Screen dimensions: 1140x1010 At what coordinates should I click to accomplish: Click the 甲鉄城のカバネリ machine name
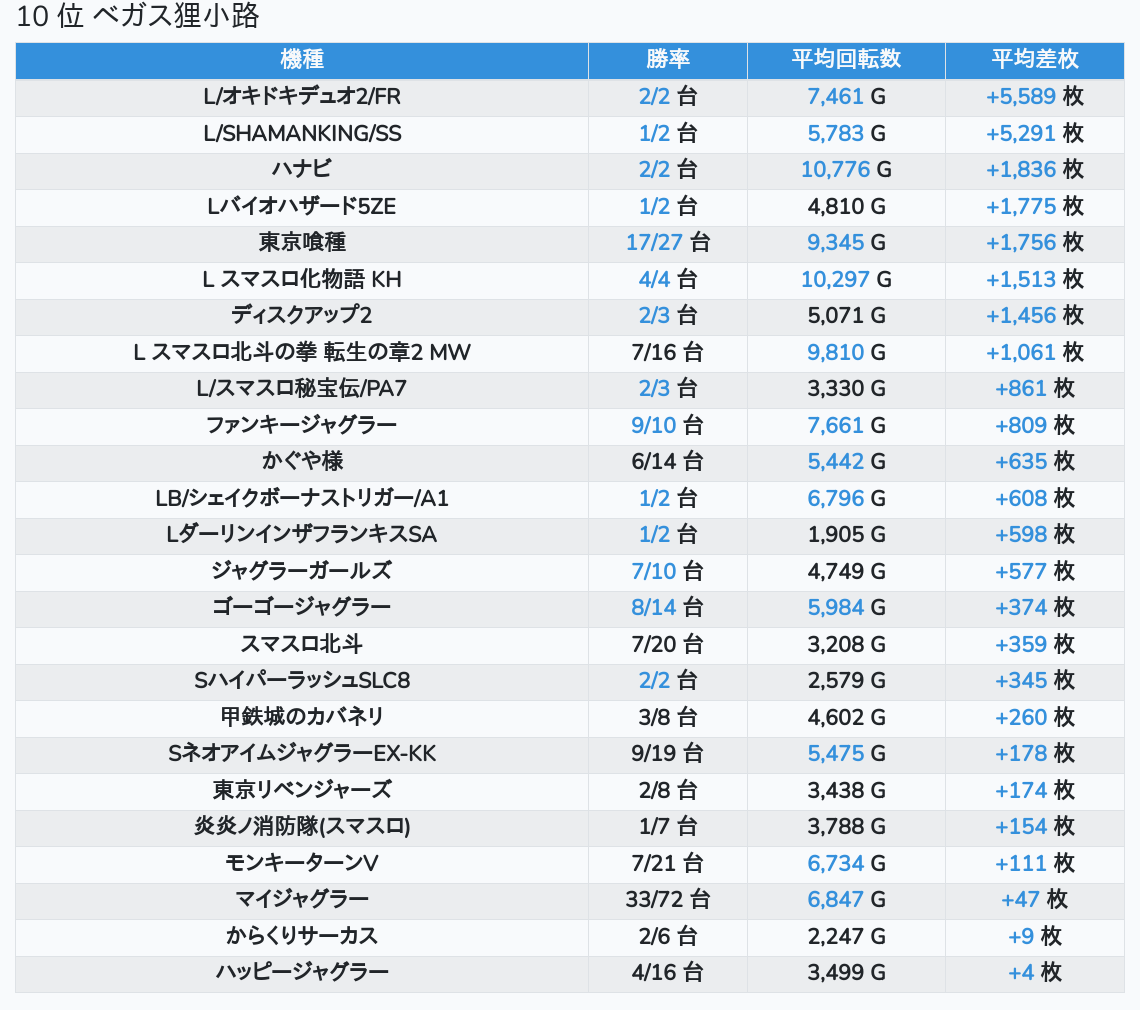click(x=302, y=718)
